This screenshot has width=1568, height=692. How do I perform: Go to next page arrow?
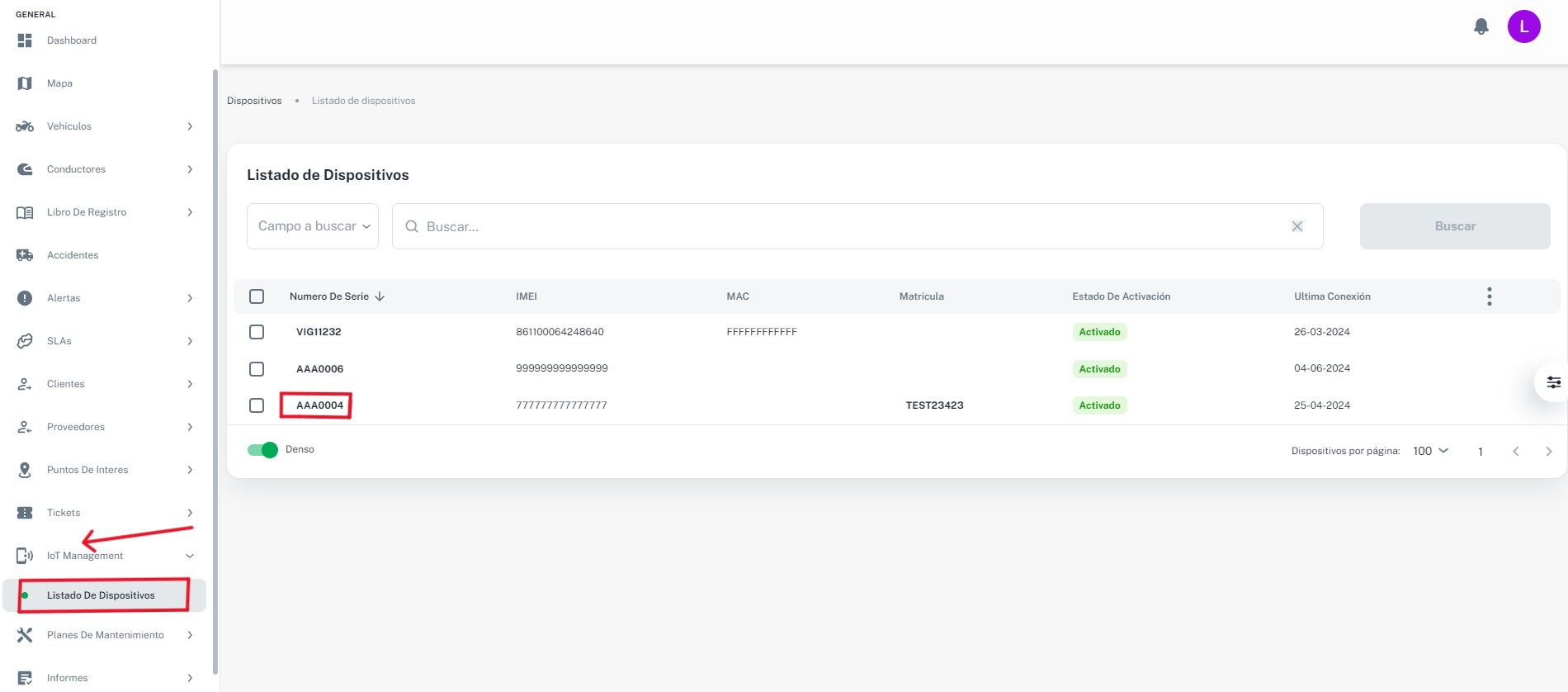pyautogui.click(x=1548, y=451)
